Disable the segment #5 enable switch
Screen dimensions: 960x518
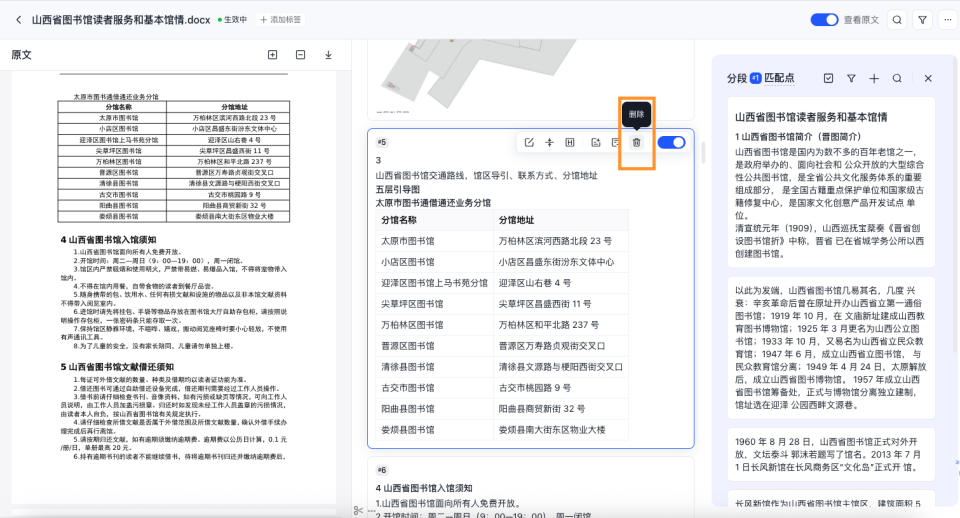click(671, 143)
